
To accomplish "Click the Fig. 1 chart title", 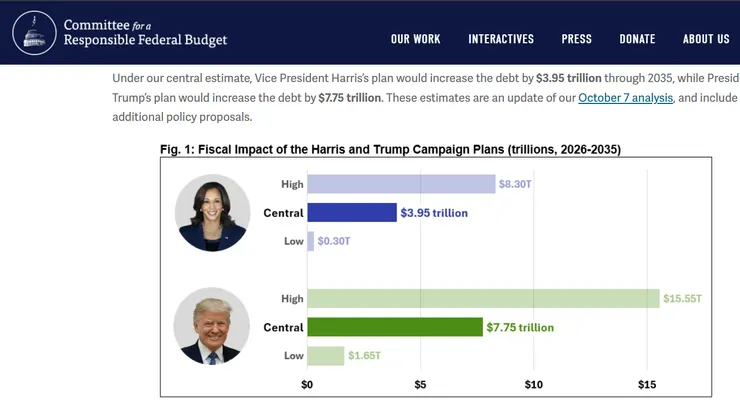I will [390, 150].
